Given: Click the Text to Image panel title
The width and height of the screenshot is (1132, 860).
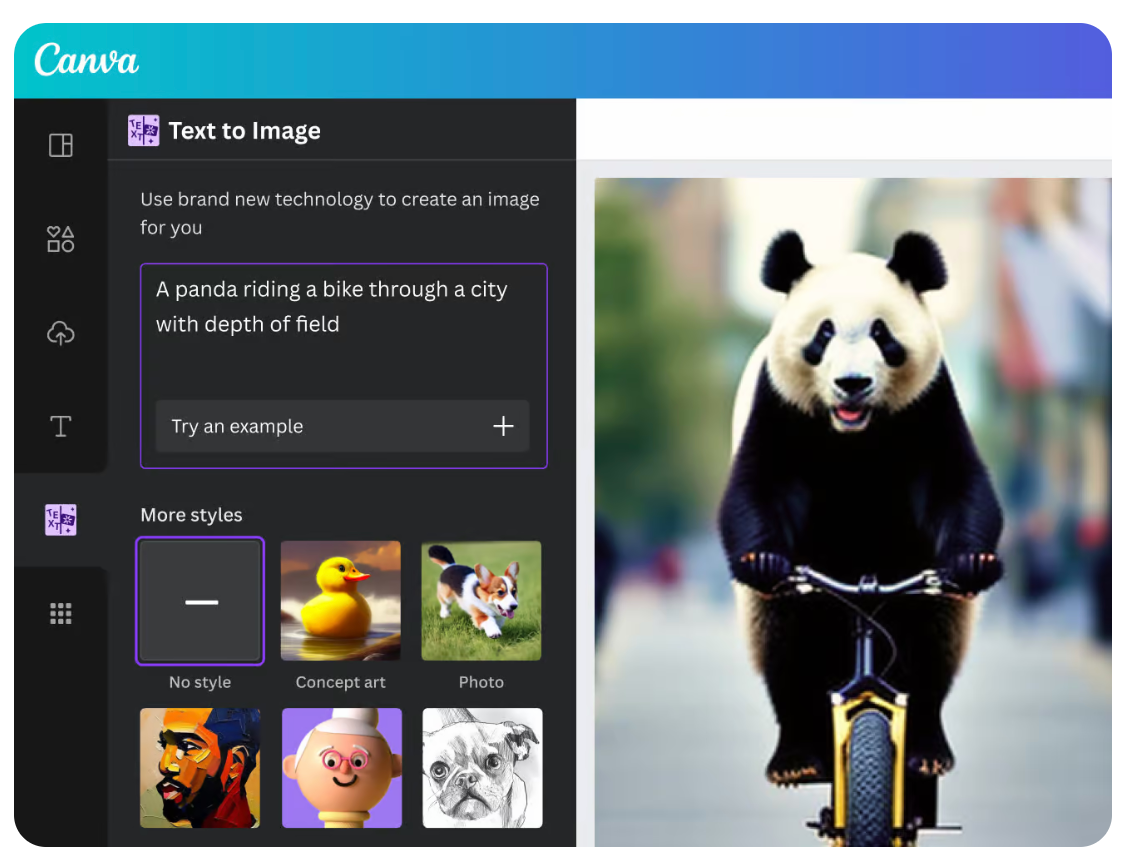Looking at the screenshot, I should [244, 130].
